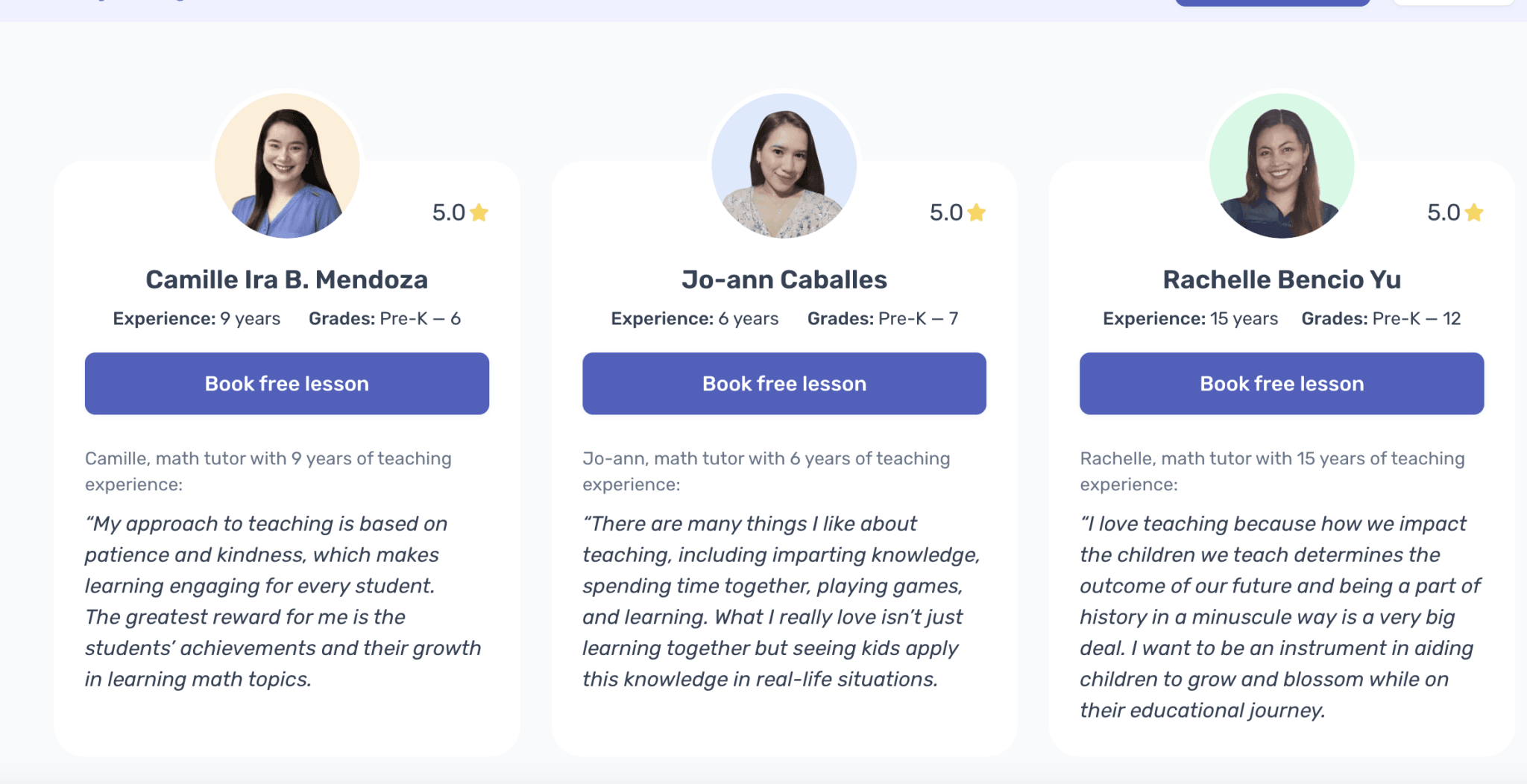
Task: Book free lesson with Camille
Action: click(x=287, y=384)
